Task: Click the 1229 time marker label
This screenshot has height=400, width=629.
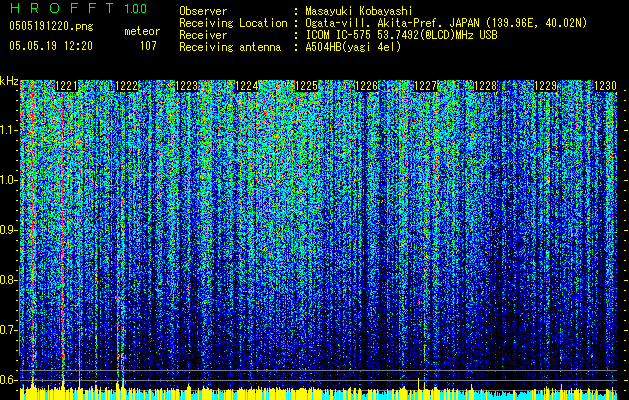Action: pyautogui.click(x=546, y=86)
